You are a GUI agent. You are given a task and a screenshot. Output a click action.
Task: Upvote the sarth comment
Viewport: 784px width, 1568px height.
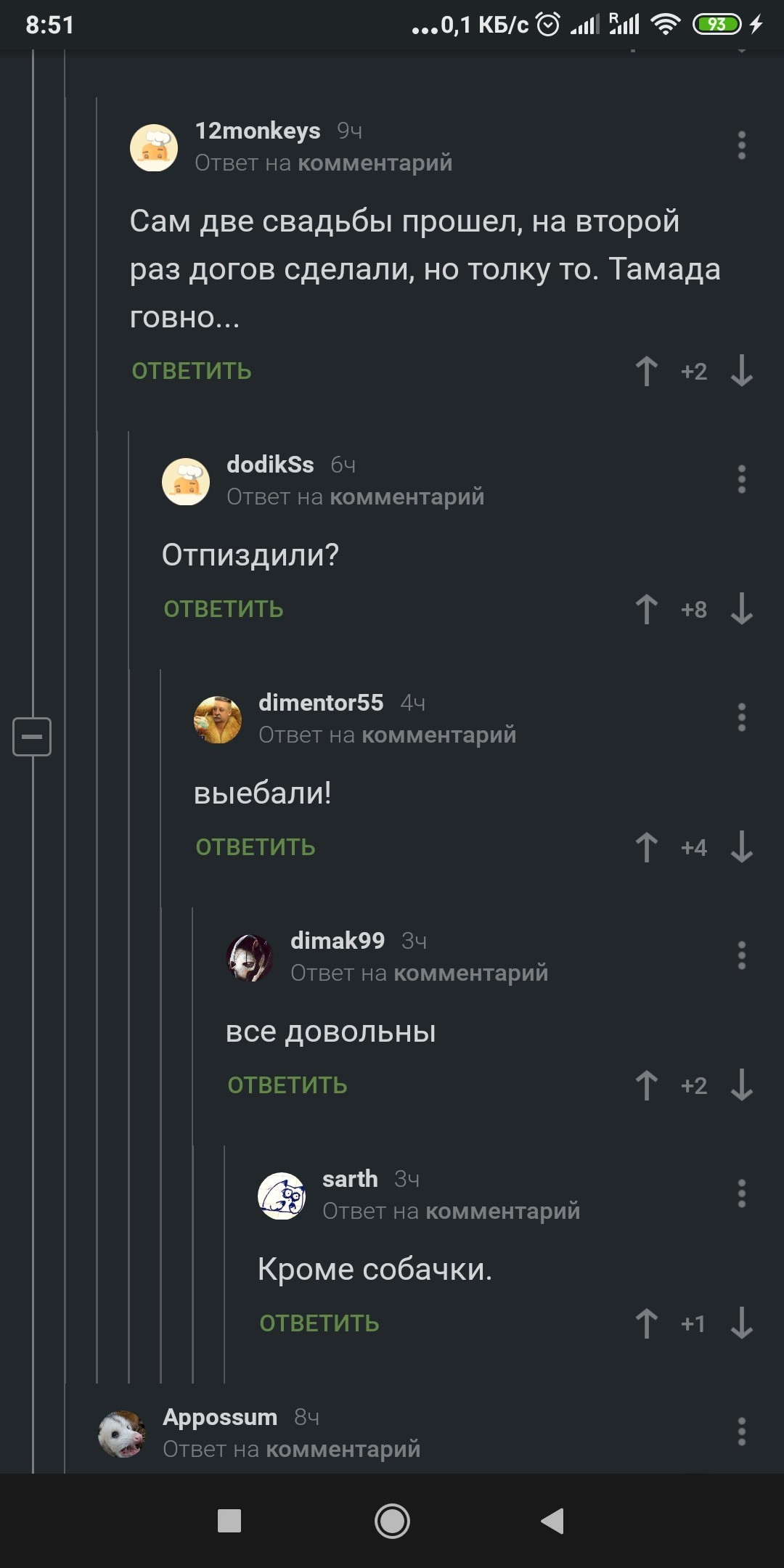pos(646,1323)
